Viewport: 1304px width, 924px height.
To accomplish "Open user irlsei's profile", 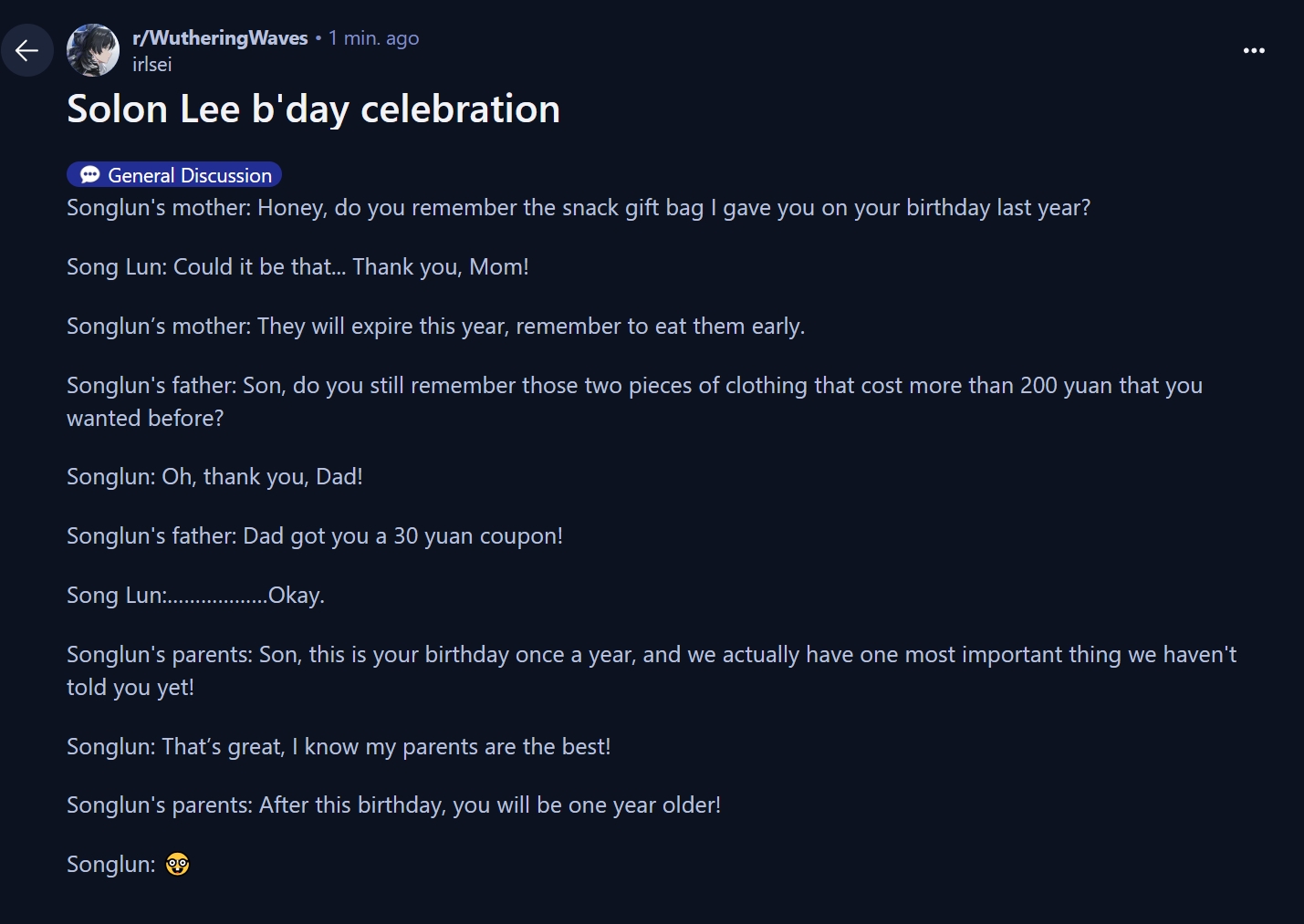I will pos(151,65).
